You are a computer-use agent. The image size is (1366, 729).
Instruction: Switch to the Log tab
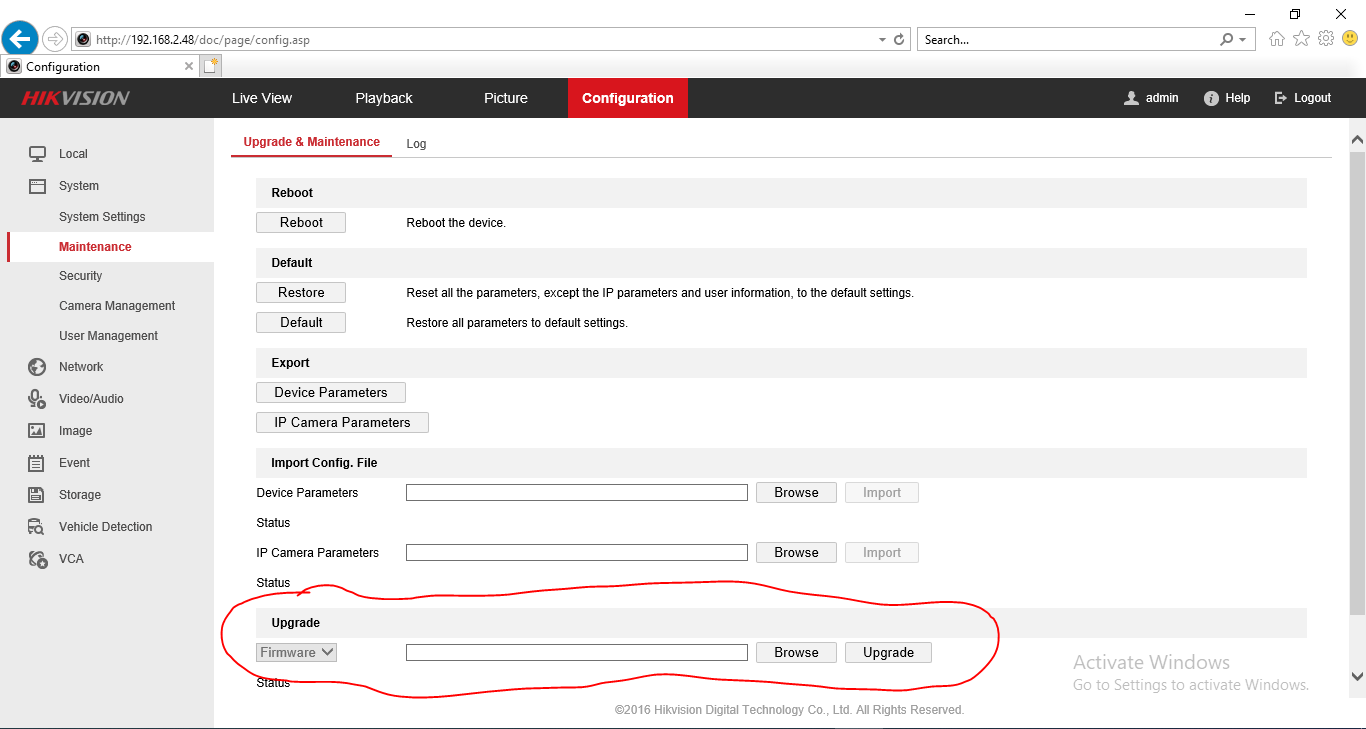point(416,144)
